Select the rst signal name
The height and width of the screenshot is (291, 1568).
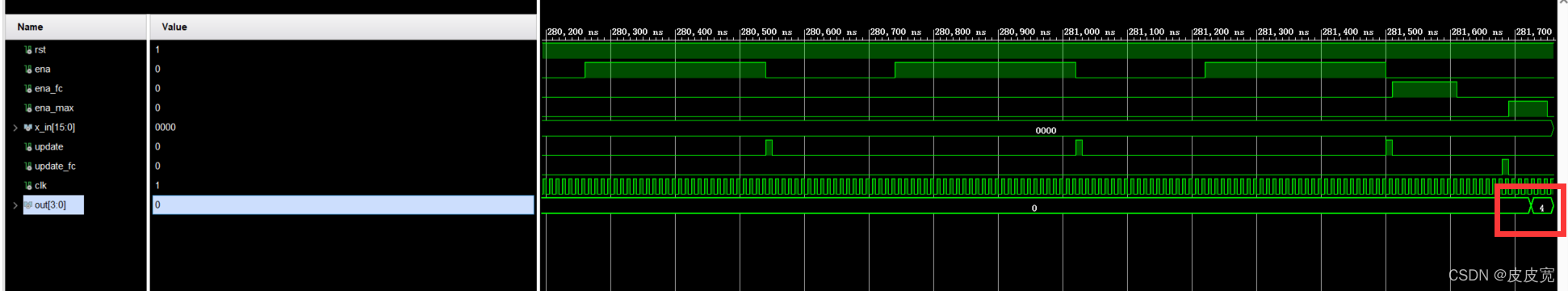tap(40, 50)
